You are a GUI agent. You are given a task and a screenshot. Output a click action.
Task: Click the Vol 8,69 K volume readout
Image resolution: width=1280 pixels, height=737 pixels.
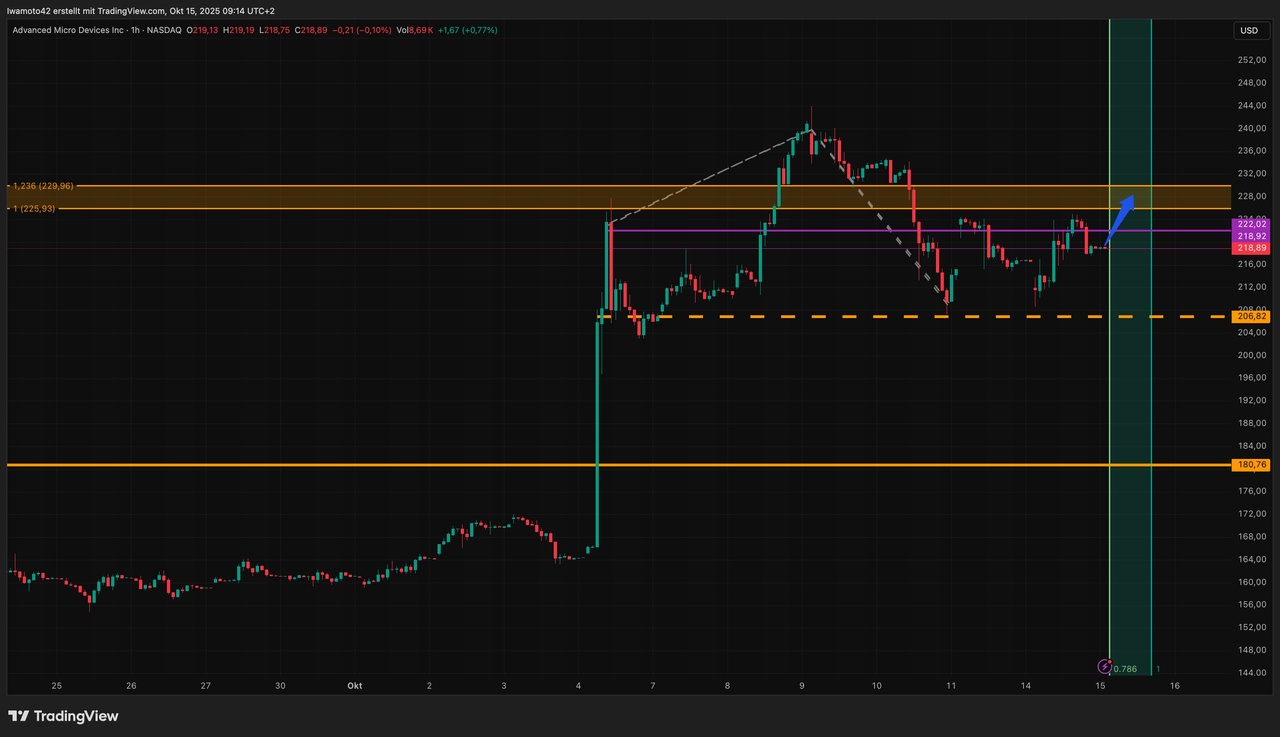point(416,30)
